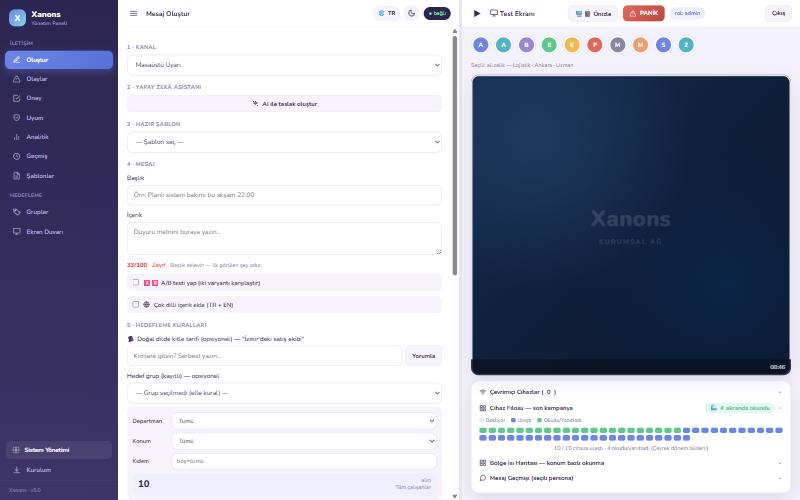Viewport: 800px width, 500px height.
Task: Click the 'bağlı' connection status pill
Action: coord(437,13)
